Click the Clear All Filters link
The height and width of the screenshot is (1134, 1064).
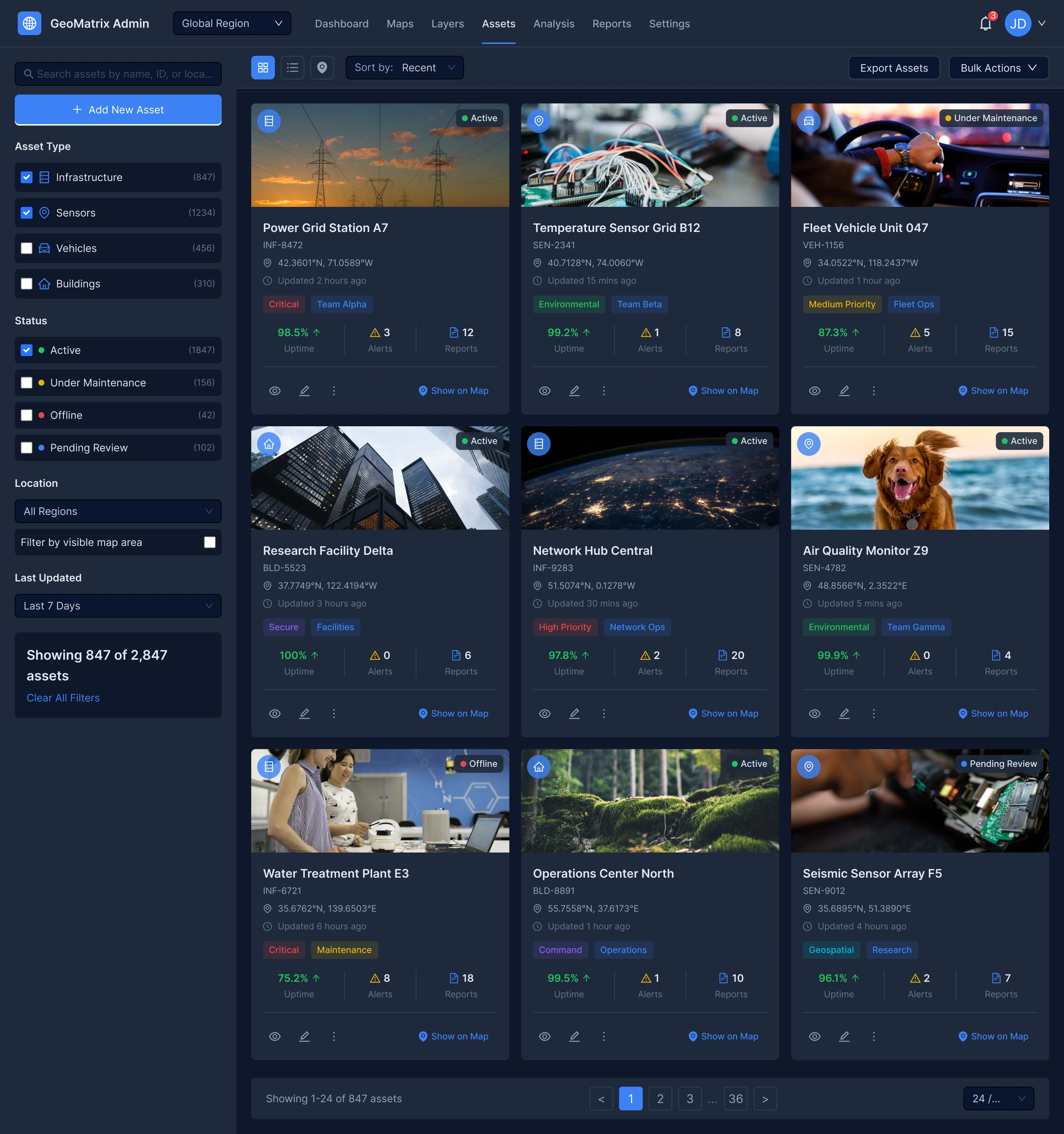pos(63,698)
